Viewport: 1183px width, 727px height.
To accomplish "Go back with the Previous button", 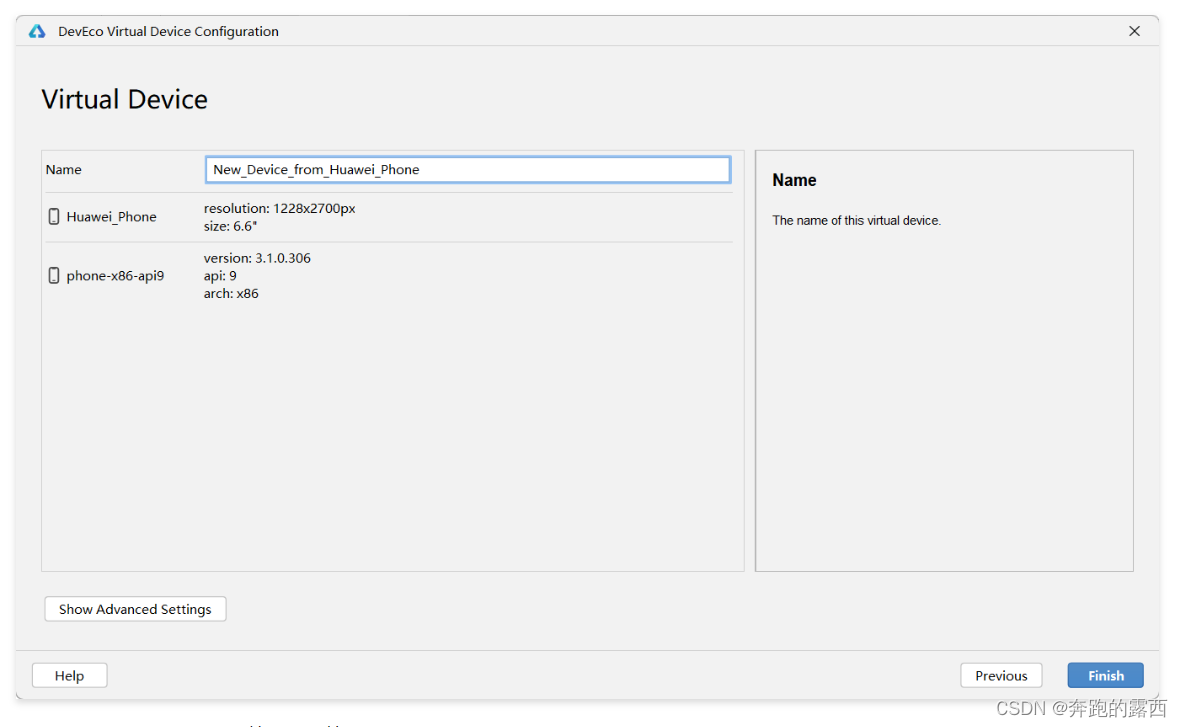I will 1000,675.
